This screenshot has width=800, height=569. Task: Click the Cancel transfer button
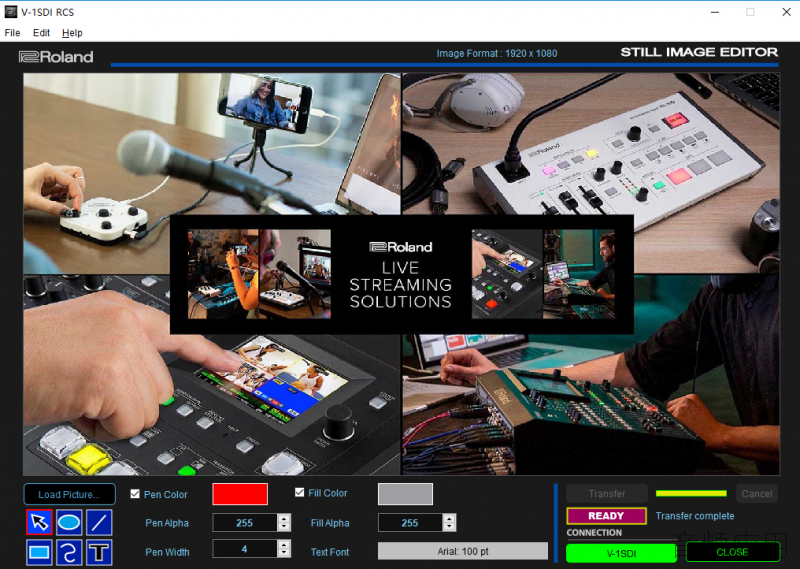coord(757,493)
